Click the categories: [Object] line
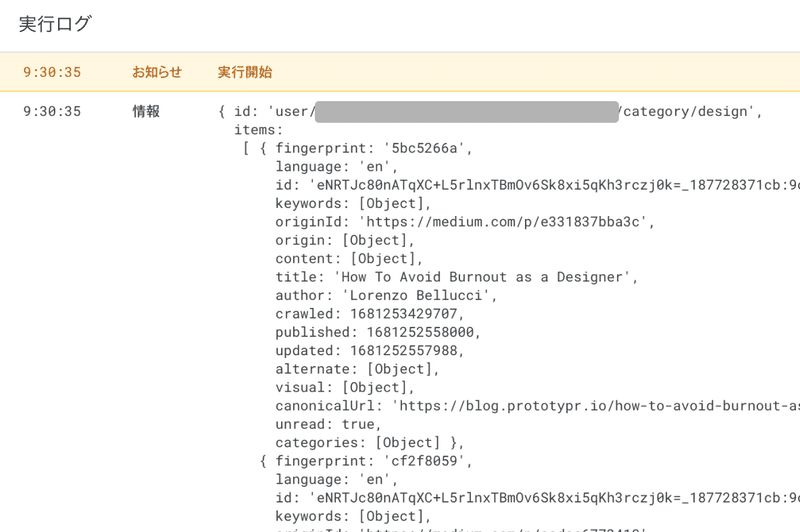This screenshot has height=532, width=800. (369, 442)
